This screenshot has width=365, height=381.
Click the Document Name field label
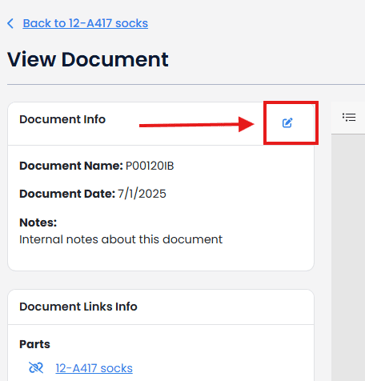point(71,166)
